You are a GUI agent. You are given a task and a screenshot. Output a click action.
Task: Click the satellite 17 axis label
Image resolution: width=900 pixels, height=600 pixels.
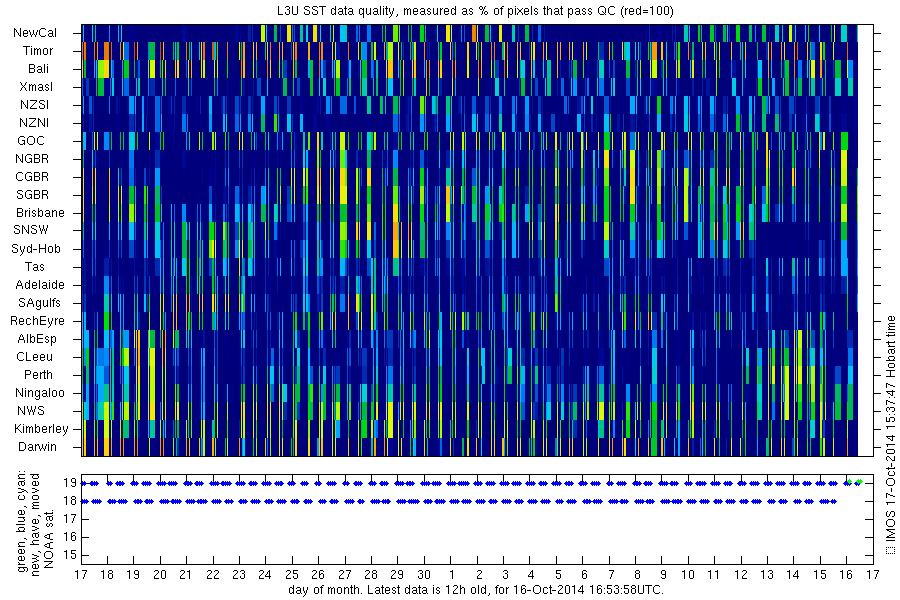69,519
